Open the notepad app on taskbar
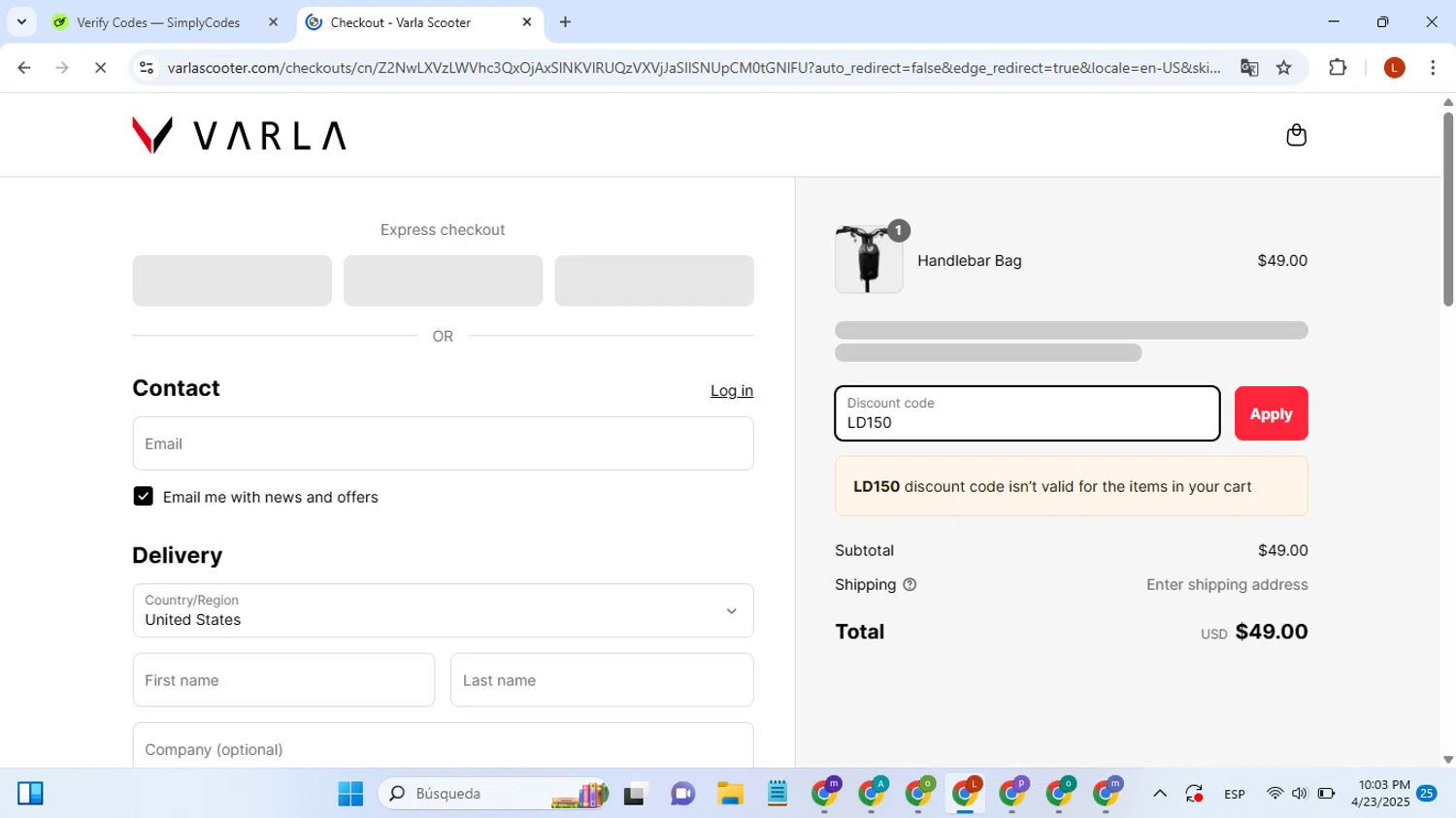1456x818 pixels. [x=778, y=794]
